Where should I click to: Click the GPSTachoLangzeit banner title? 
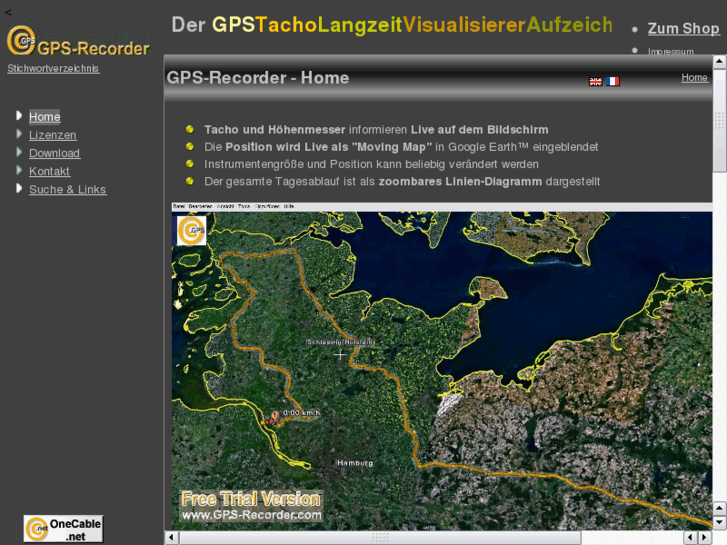point(392,25)
